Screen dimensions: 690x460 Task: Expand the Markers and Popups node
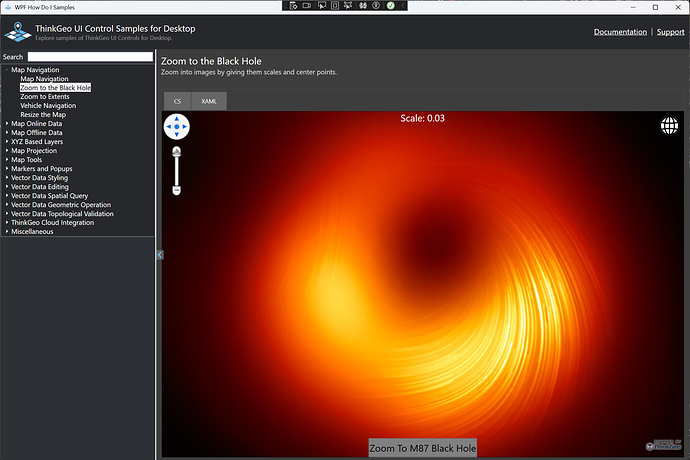coord(7,169)
